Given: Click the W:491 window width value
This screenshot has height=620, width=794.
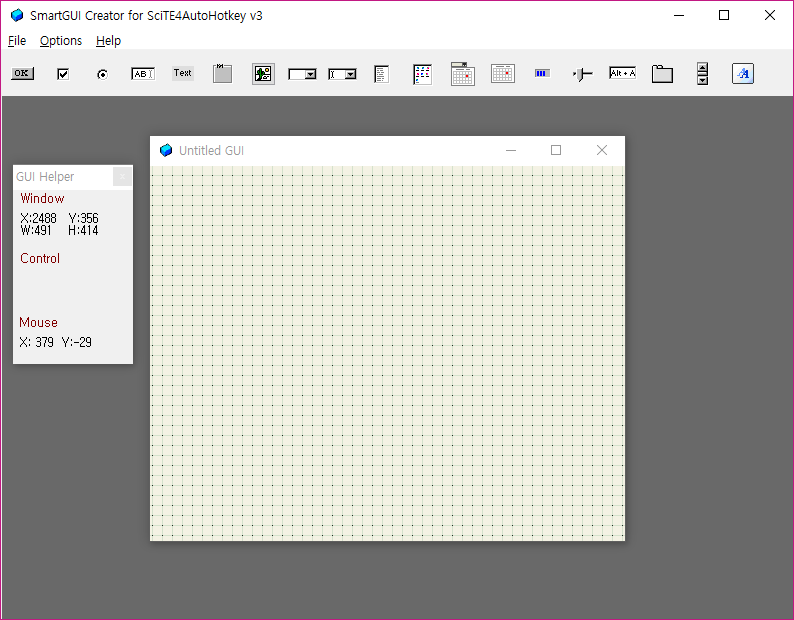Looking at the screenshot, I should click(x=36, y=230).
